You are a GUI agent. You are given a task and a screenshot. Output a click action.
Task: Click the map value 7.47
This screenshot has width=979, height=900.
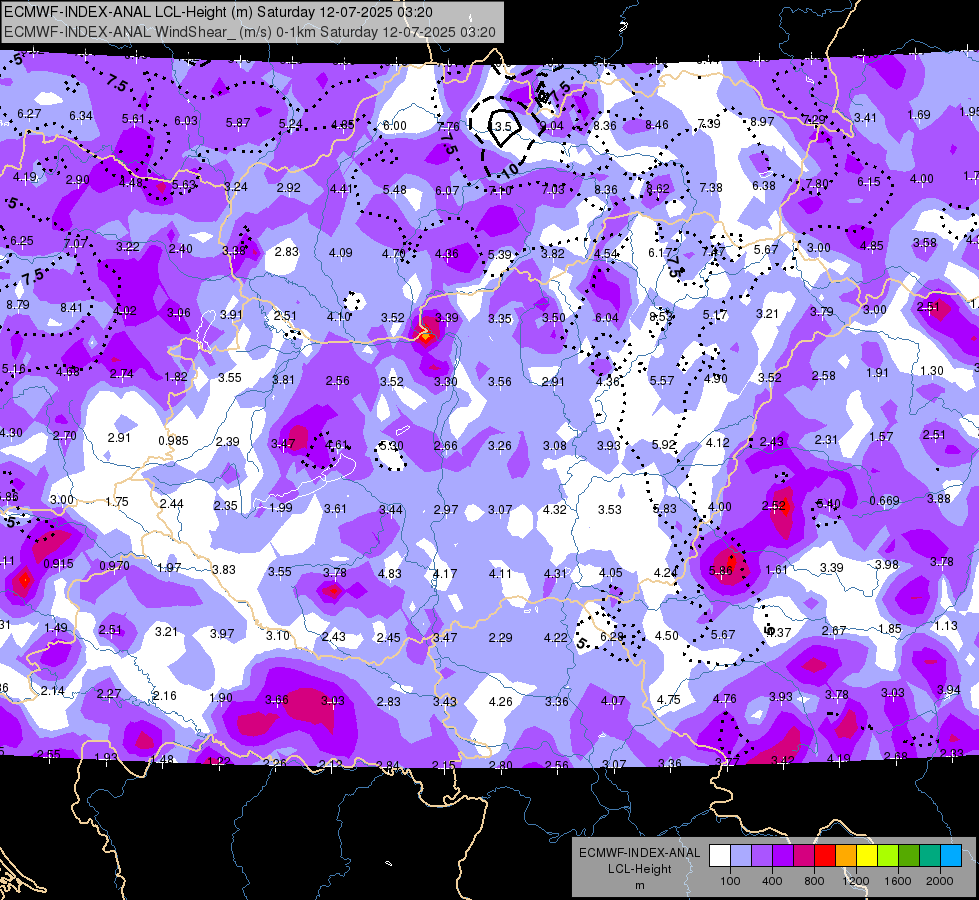tap(713, 251)
